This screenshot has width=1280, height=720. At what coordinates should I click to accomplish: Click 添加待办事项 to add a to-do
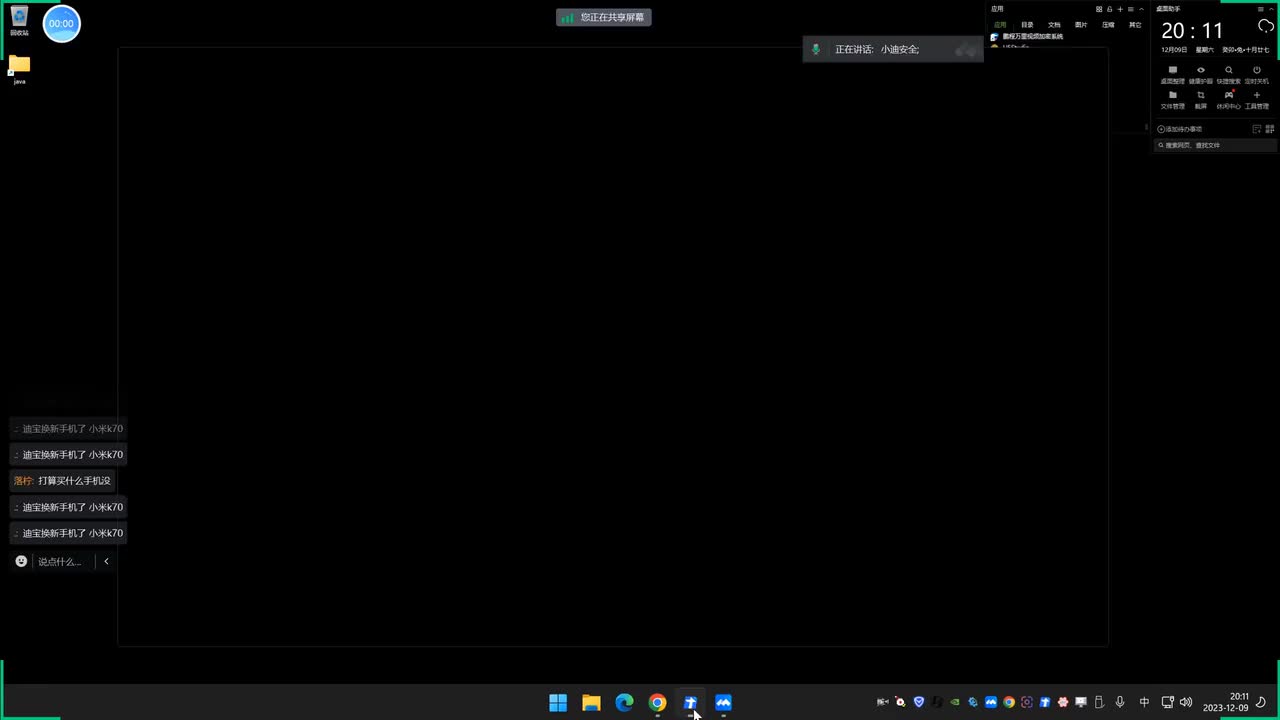(1180, 129)
